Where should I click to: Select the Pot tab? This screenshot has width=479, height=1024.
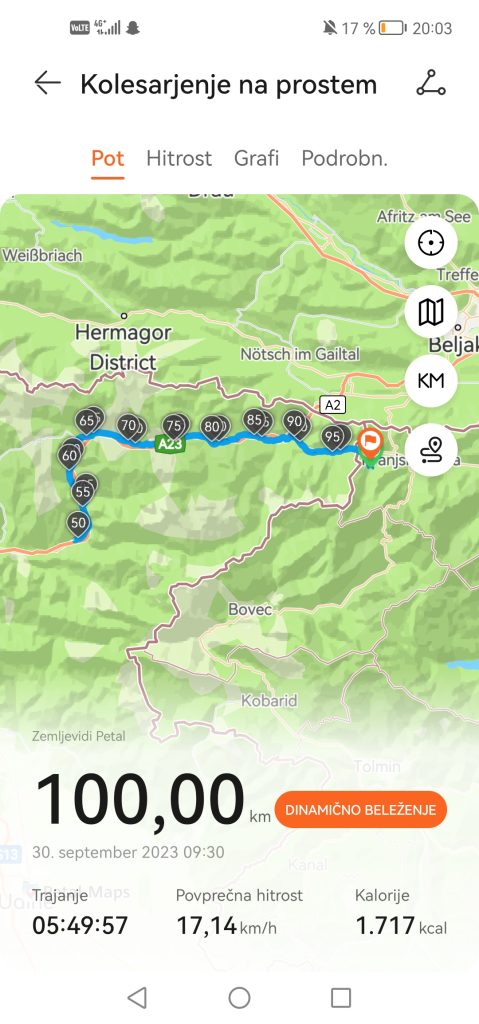point(108,158)
